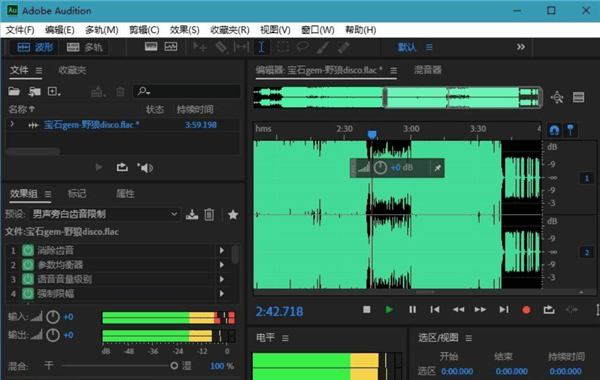Save effects rack preset
The width and height of the screenshot is (600, 380).
(192, 214)
